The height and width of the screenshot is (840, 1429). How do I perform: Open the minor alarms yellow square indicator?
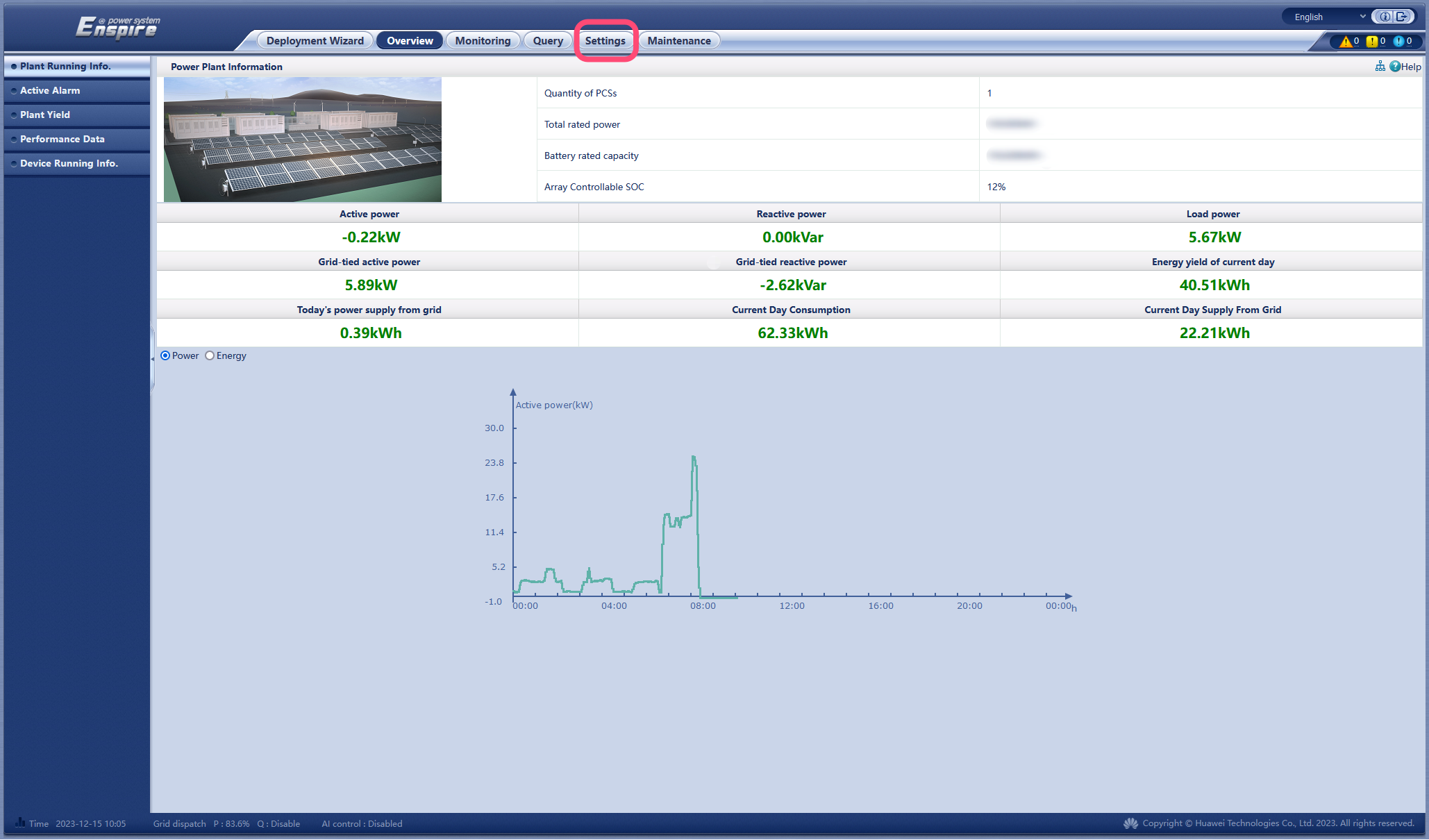pos(1372,42)
